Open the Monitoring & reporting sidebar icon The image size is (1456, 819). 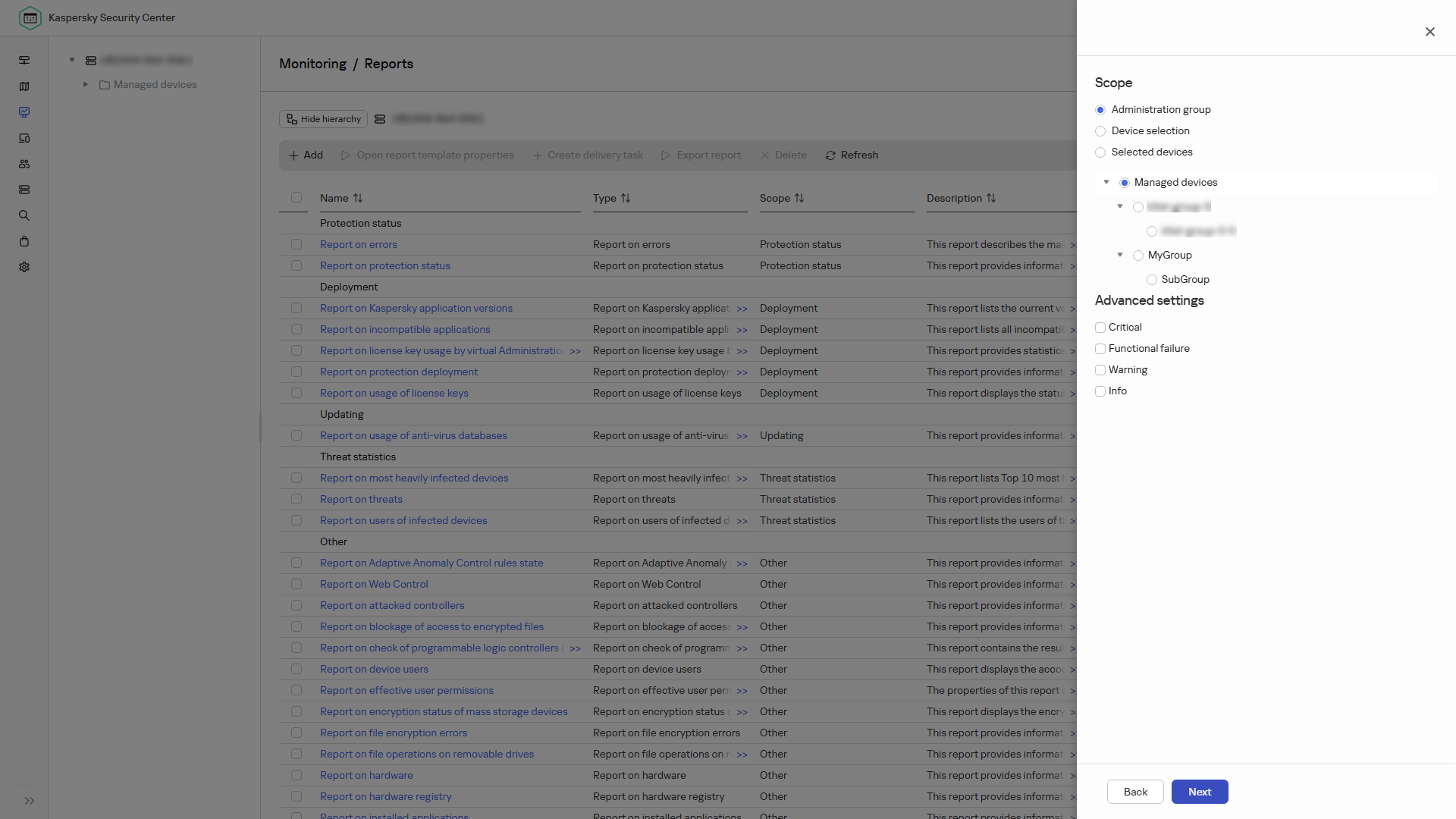(x=24, y=112)
